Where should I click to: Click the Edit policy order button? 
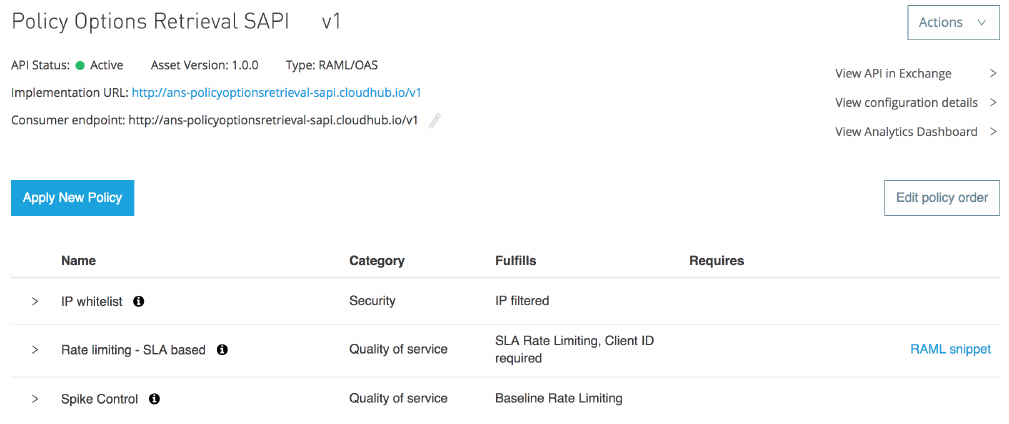(x=941, y=198)
